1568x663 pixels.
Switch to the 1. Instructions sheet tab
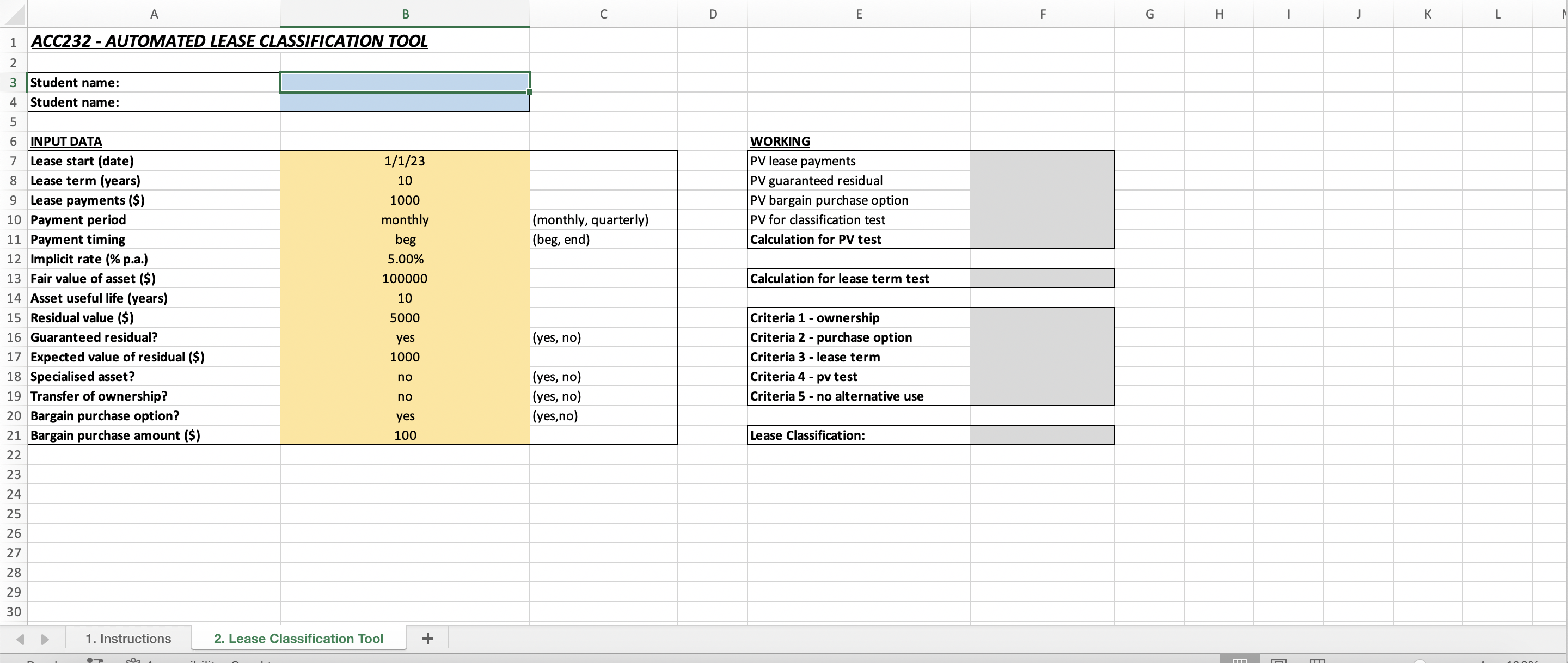tap(128, 638)
